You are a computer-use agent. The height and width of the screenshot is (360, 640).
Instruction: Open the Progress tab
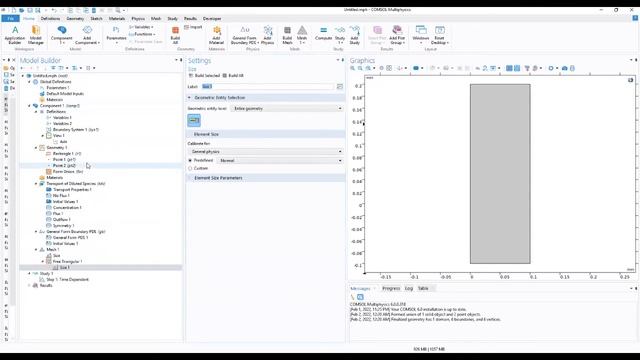391,288
